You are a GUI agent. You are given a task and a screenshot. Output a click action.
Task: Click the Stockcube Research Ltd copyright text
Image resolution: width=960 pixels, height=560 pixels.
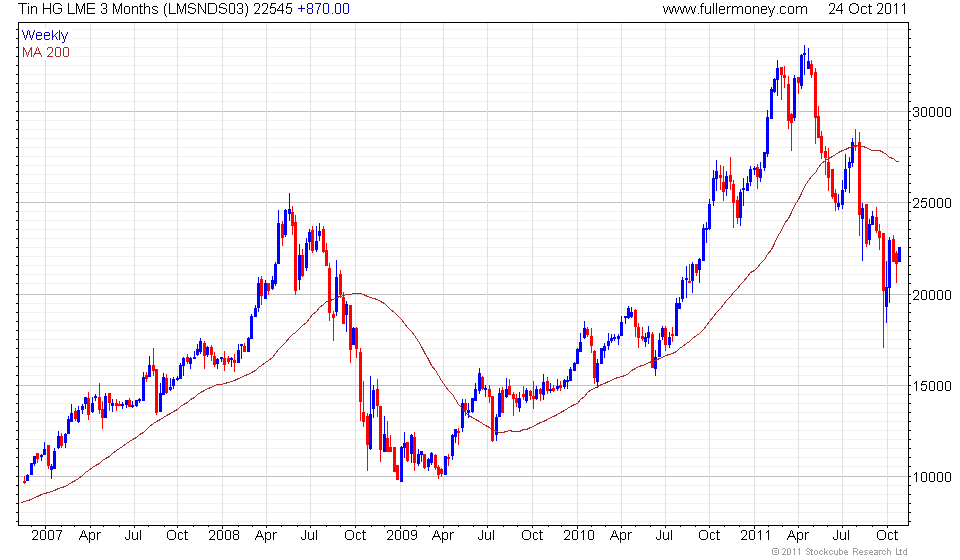(x=839, y=552)
